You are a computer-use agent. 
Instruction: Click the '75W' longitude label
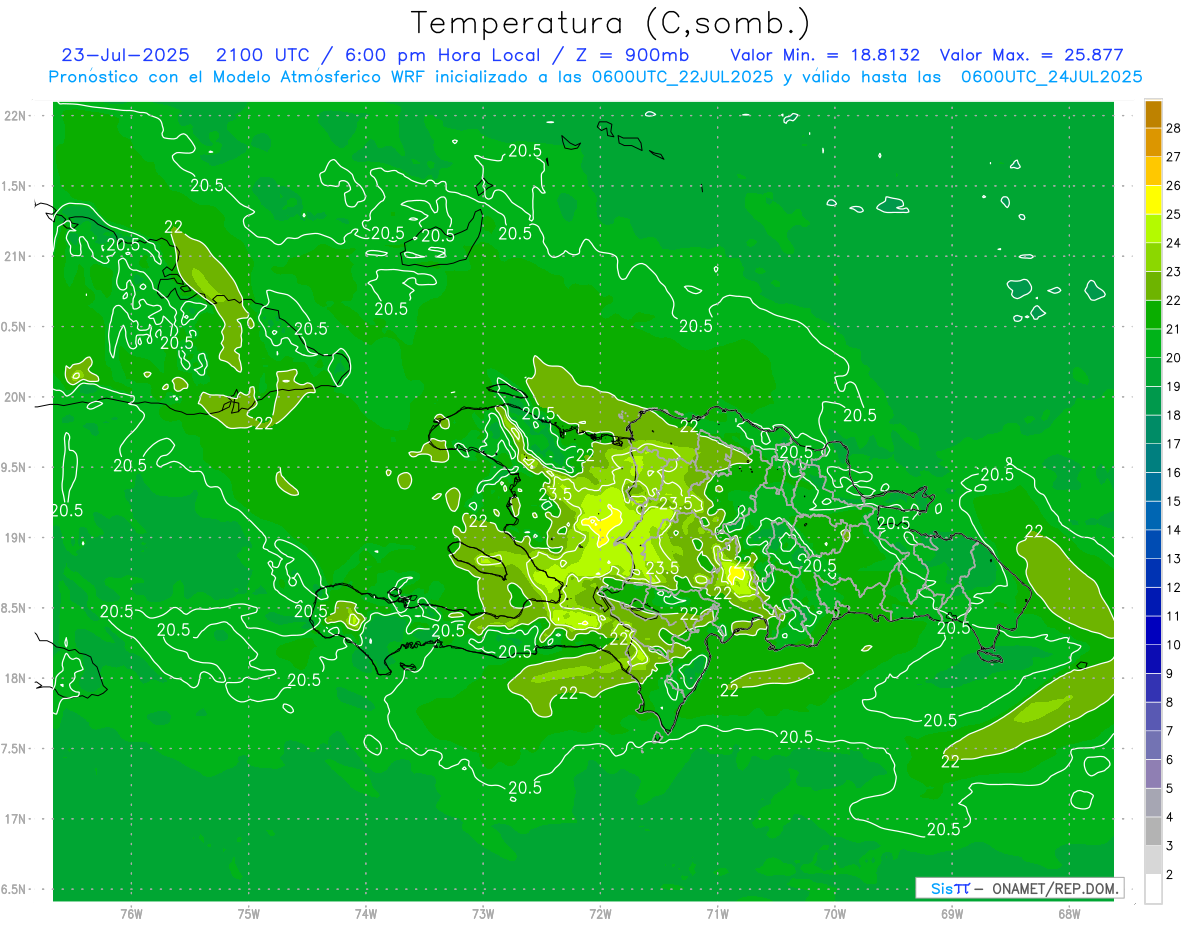(249, 913)
